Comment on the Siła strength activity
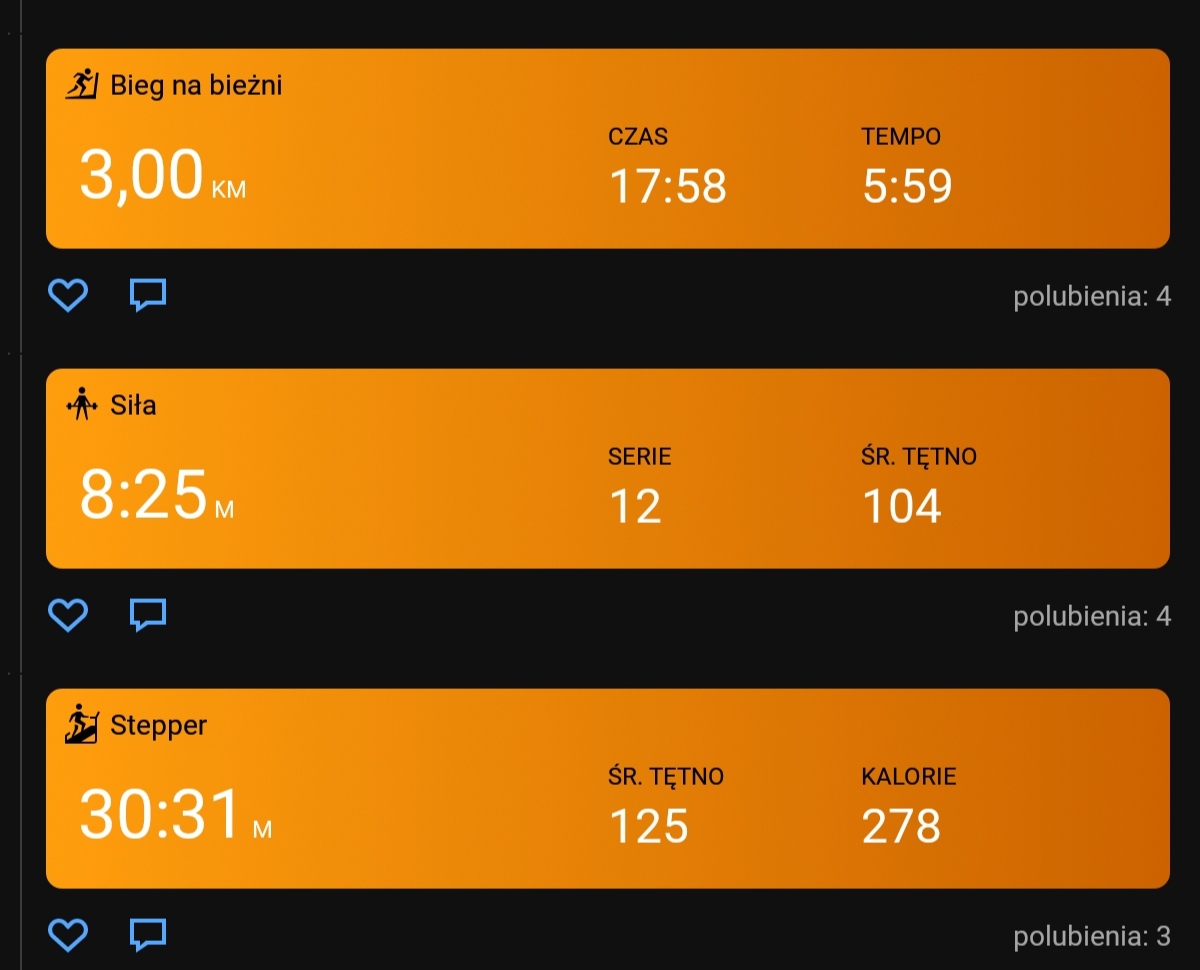 point(148,615)
